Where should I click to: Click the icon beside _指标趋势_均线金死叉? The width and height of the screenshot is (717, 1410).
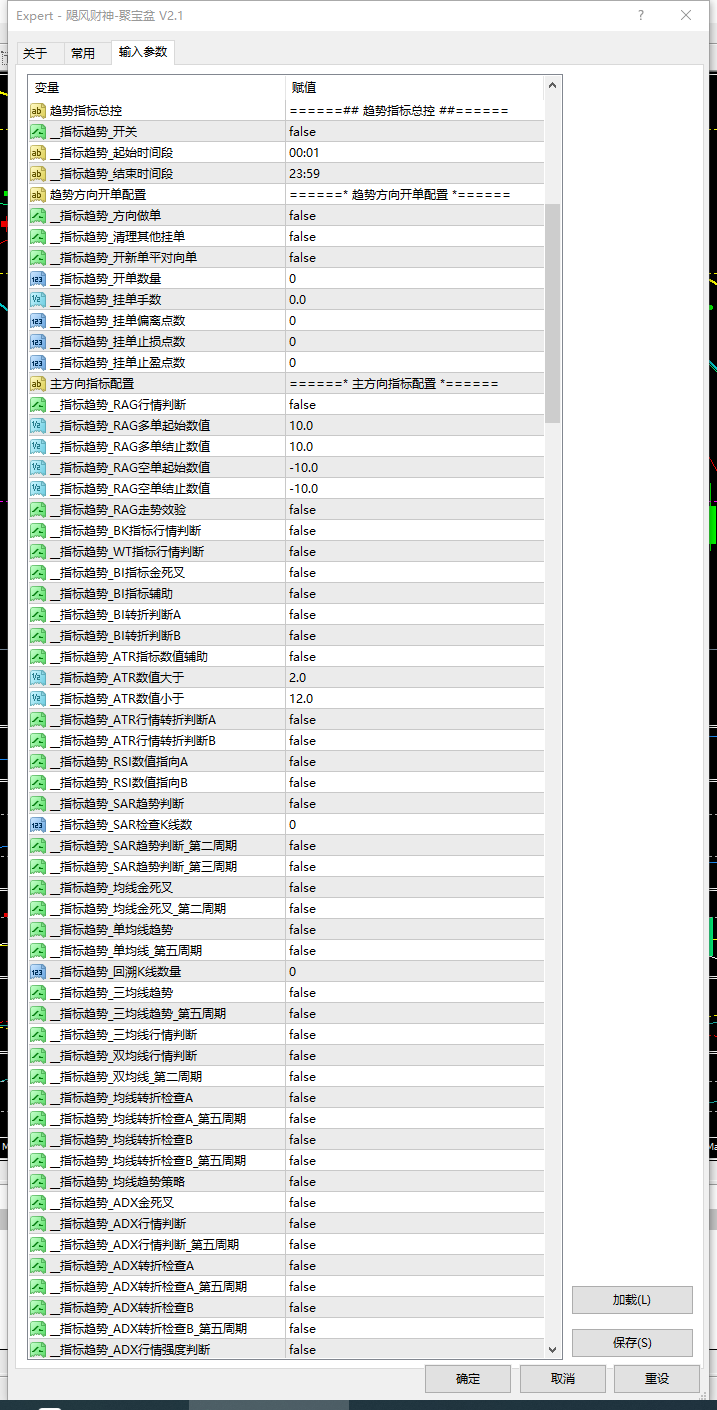pos(37,888)
